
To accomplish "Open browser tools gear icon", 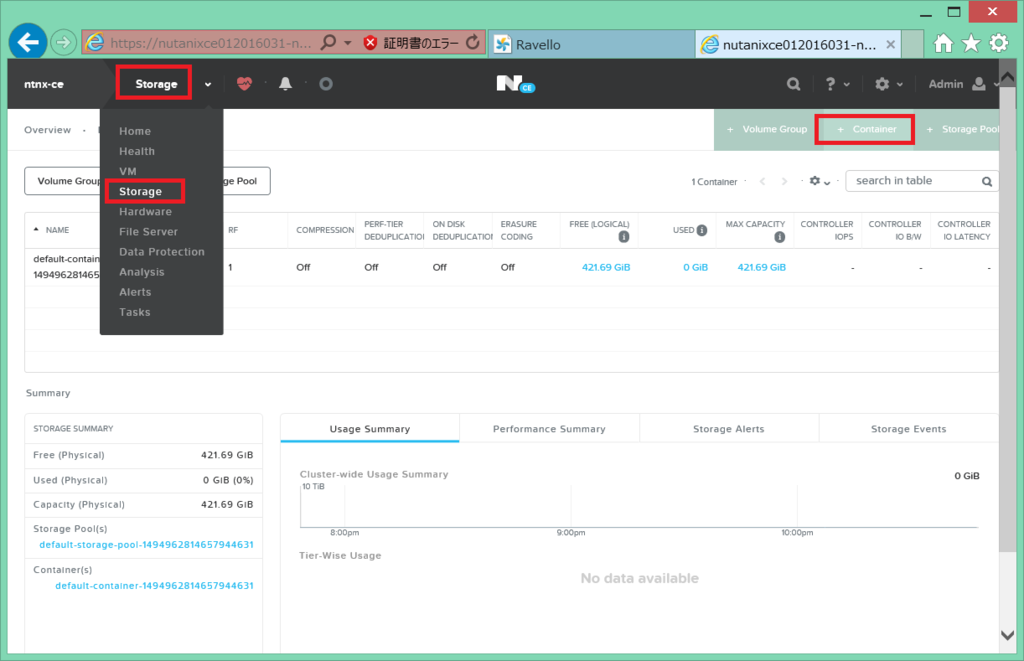I will click(x=999, y=44).
